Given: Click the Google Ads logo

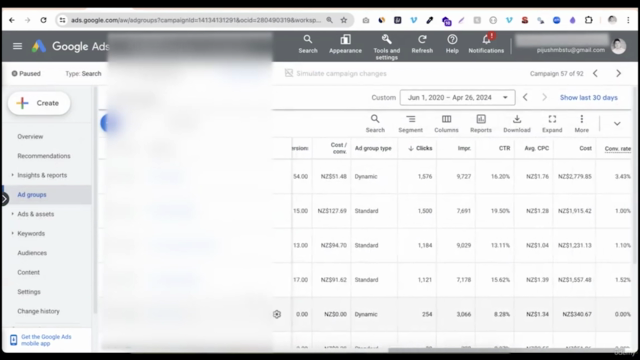Looking at the screenshot, I should (x=39, y=46).
